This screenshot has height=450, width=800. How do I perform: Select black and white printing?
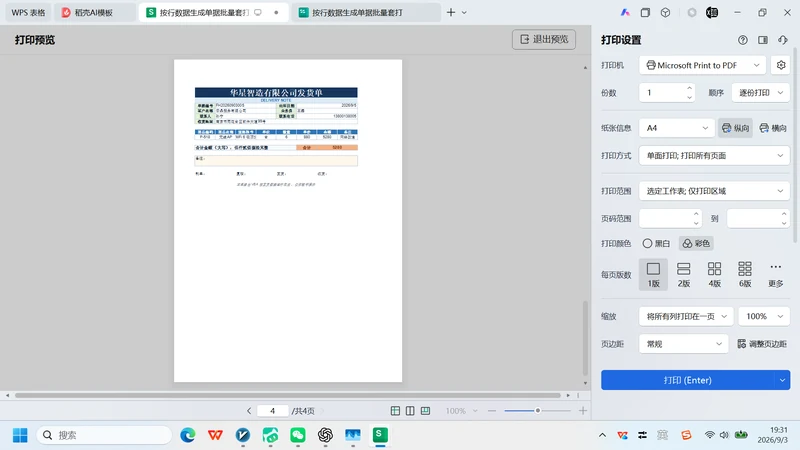pyautogui.click(x=656, y=243)
